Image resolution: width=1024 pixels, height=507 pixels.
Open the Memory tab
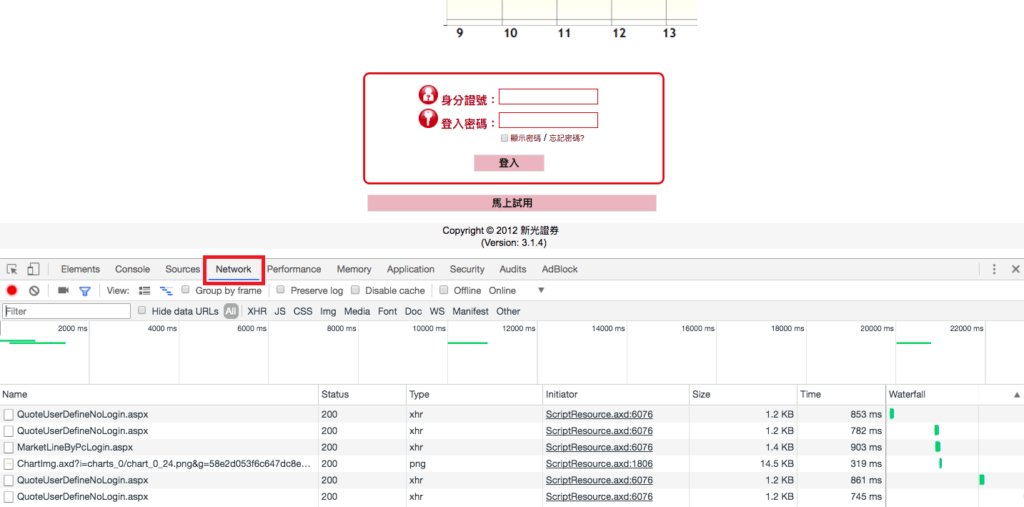[x=354, y=269]
